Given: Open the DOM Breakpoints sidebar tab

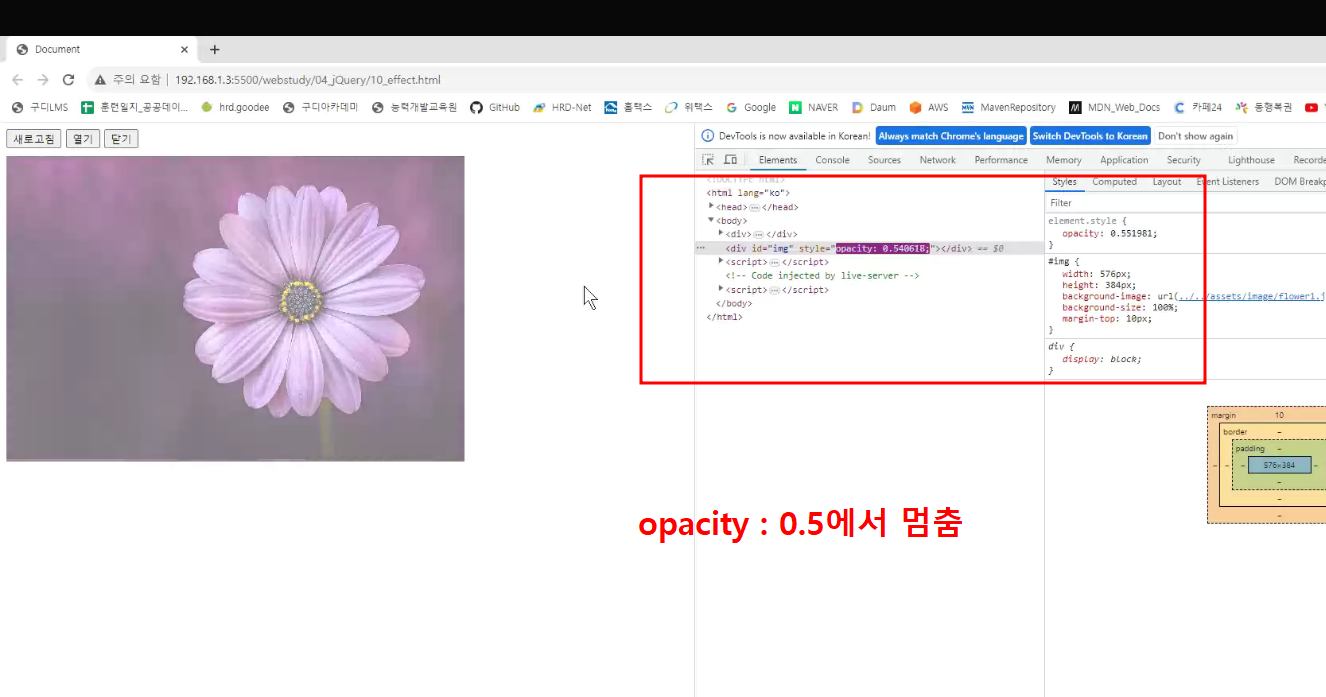Looking at the screenshot, I should click(x=1299, y=182).
